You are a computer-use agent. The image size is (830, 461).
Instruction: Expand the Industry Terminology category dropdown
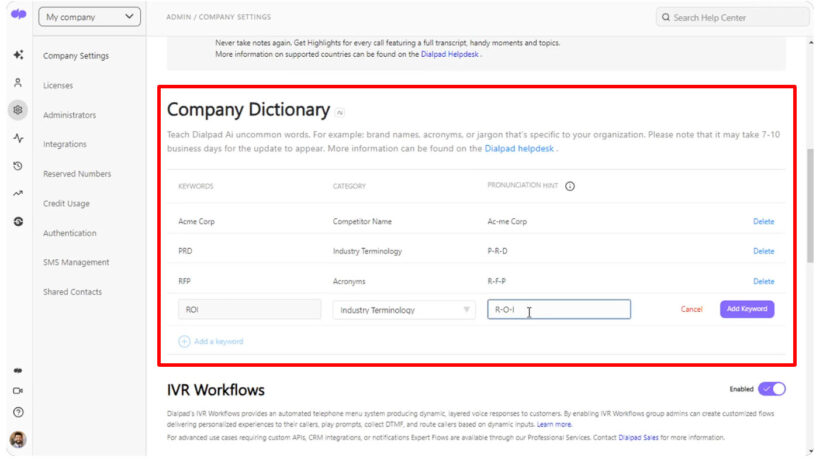404,310
